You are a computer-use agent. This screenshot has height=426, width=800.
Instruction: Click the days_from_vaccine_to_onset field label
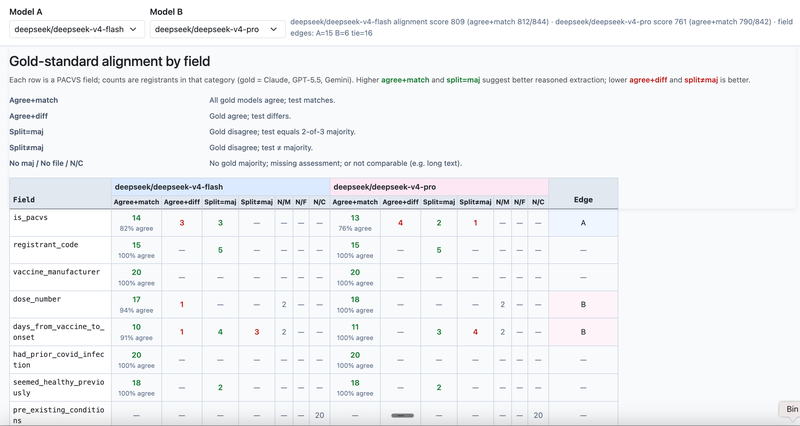58,332
